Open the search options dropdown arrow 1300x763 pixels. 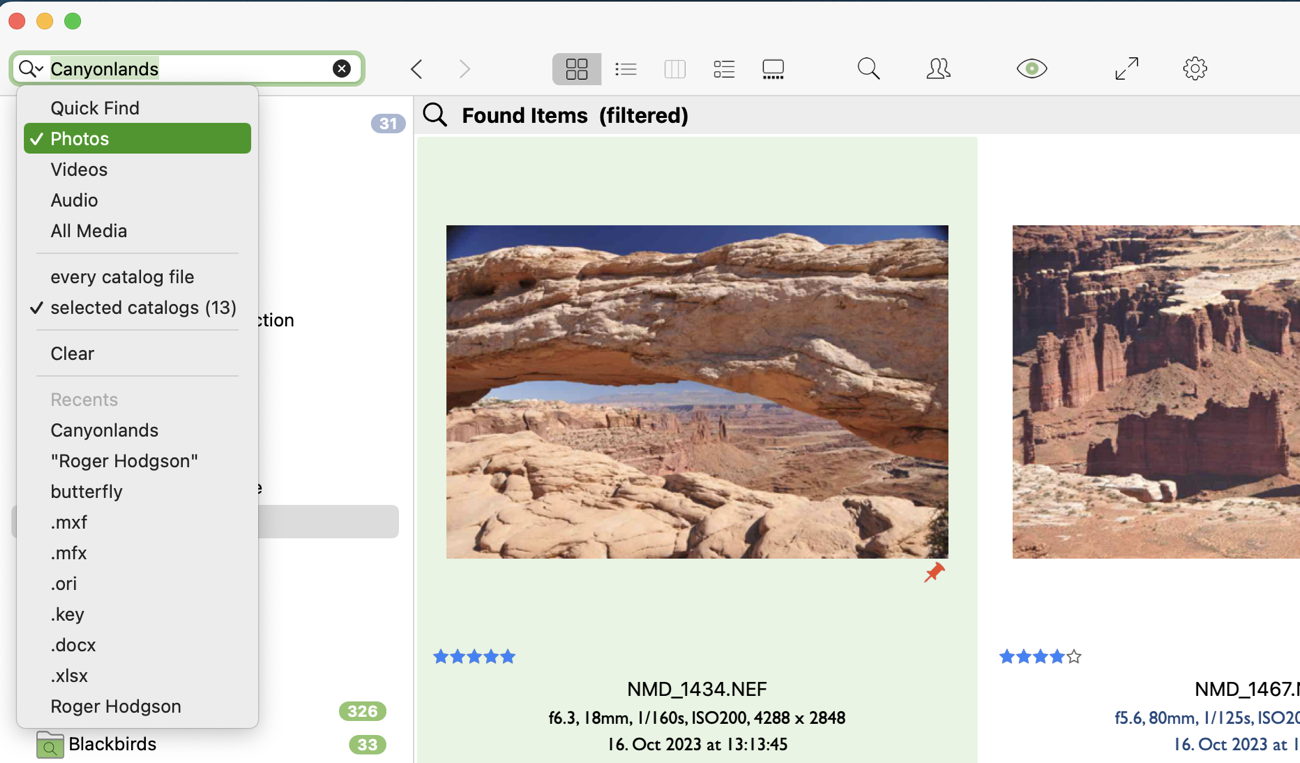click(x=31, y=69)
